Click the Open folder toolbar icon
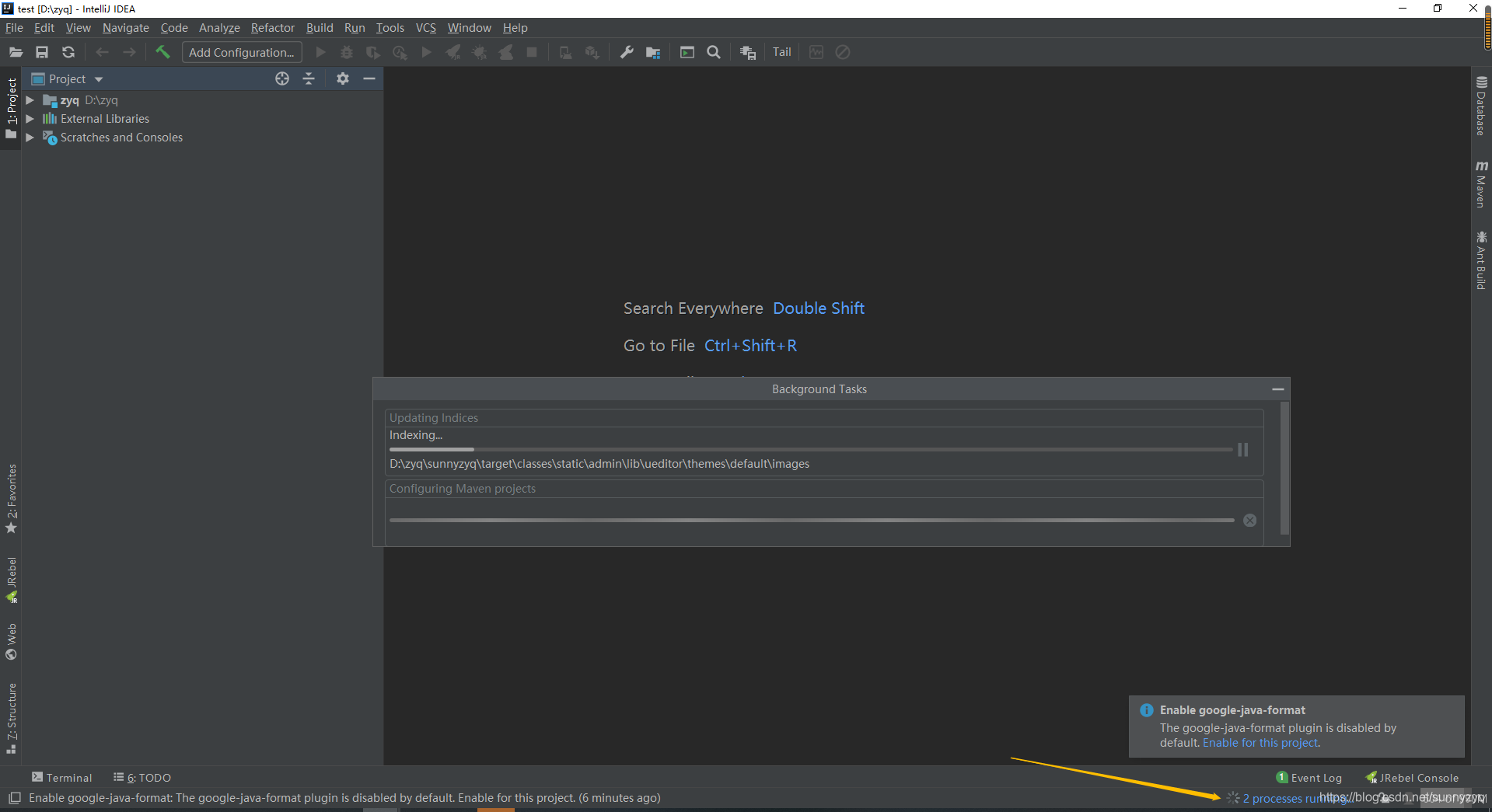 pyautogui.click(x=16, y=52)
